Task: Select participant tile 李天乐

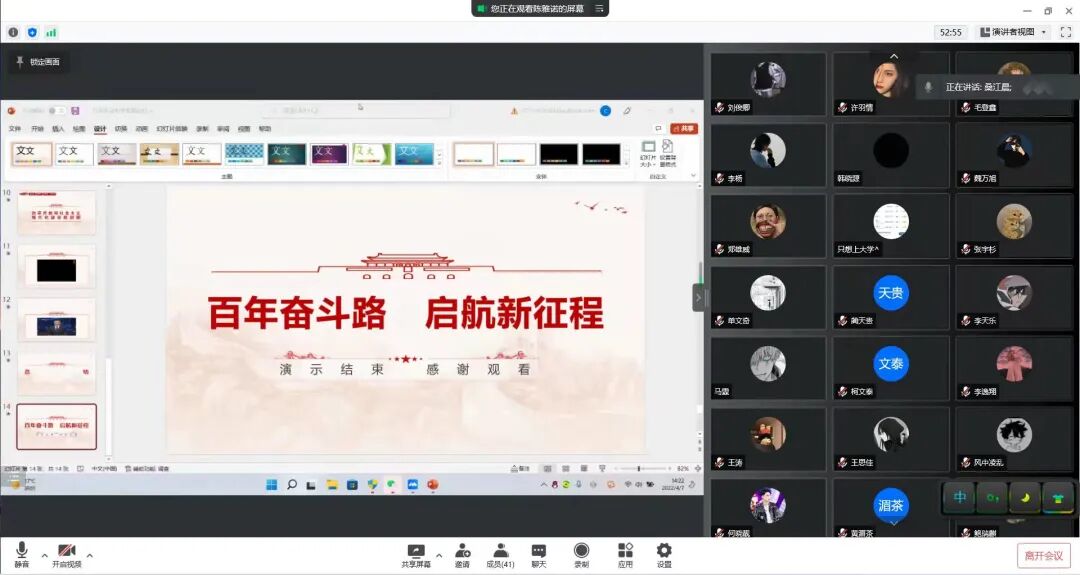Action: [x=1014, y=297]
